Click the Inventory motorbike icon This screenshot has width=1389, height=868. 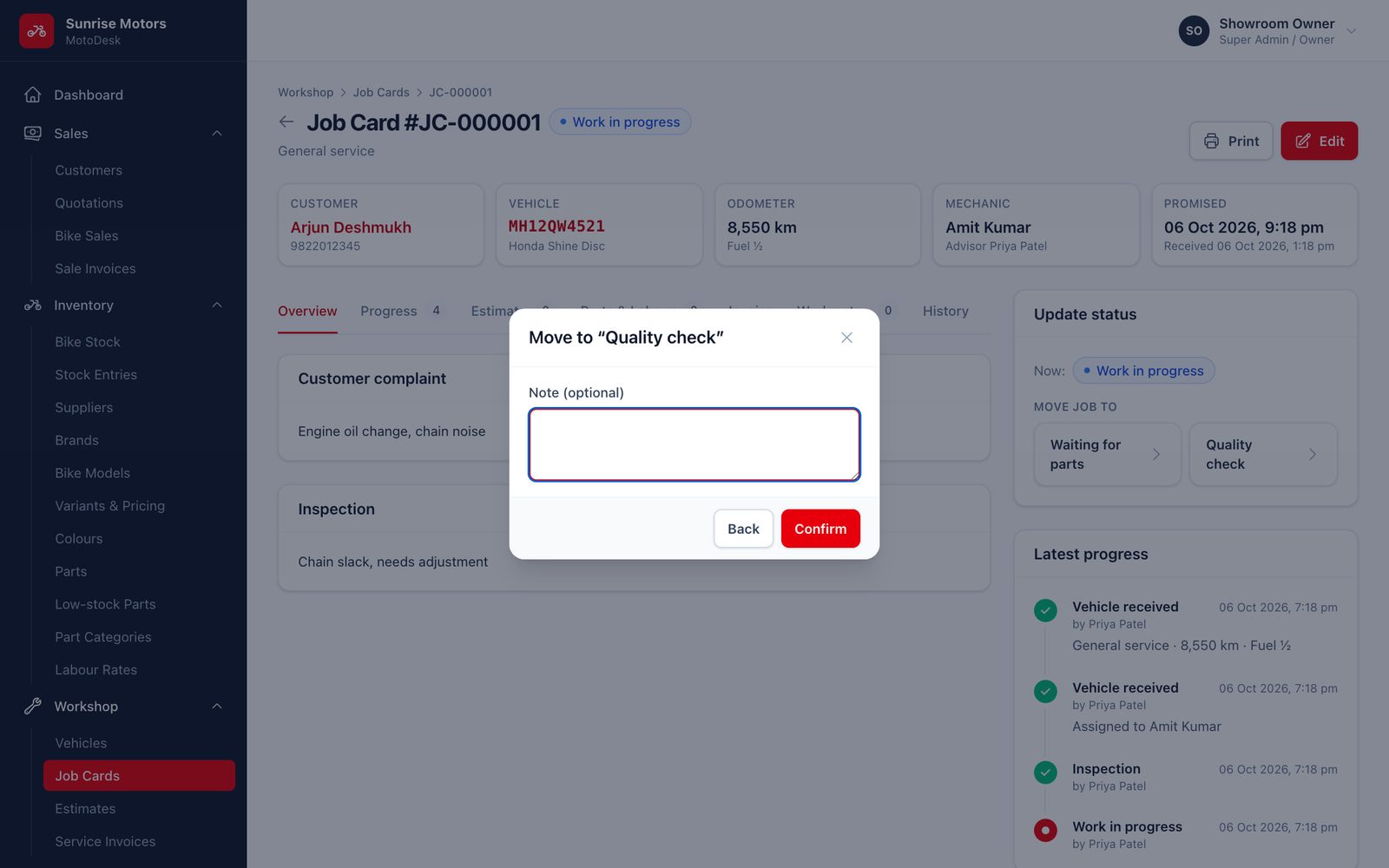[33, 306]
